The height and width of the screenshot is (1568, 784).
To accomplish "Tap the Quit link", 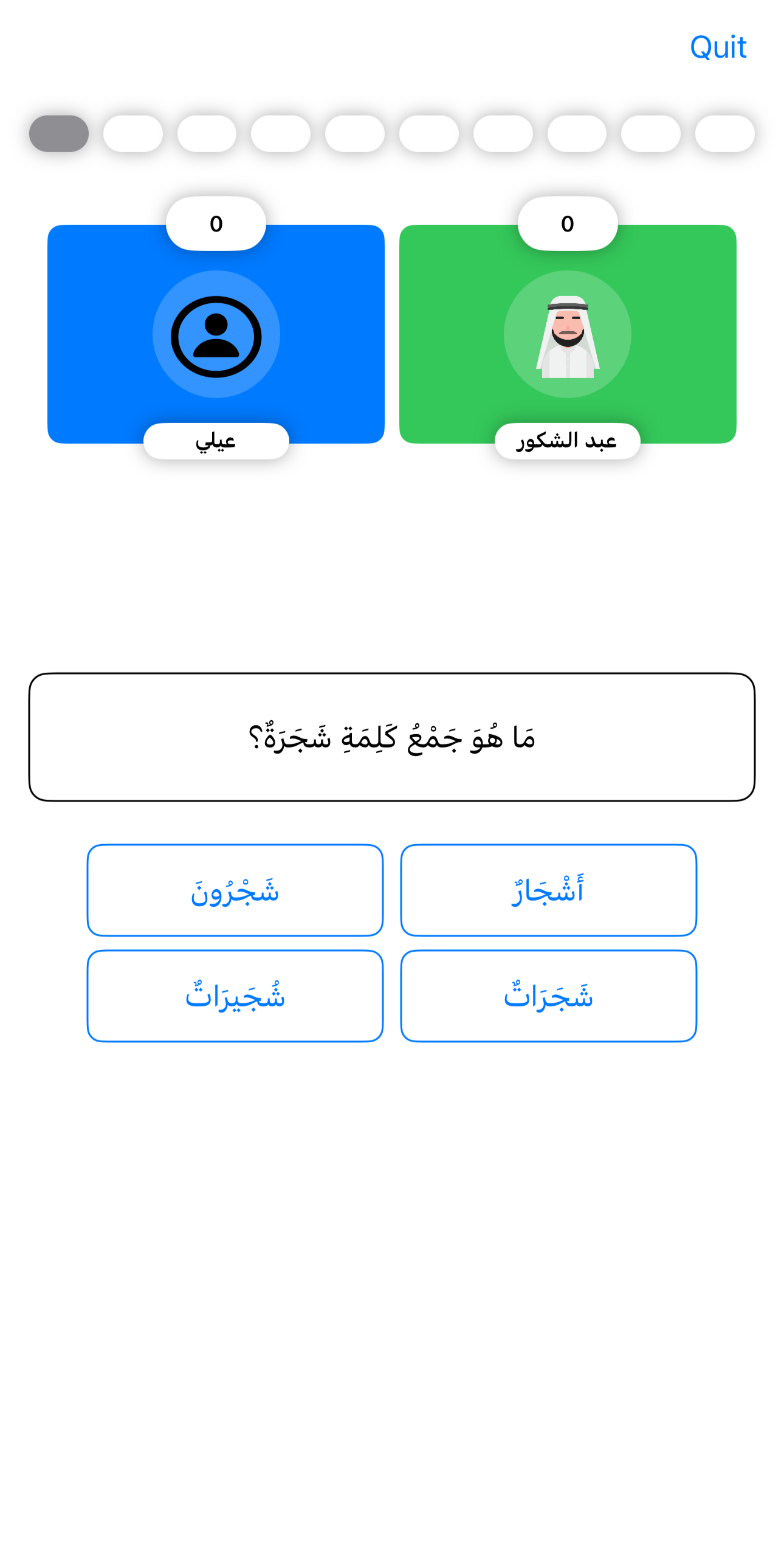I will [x=717, y=47].
